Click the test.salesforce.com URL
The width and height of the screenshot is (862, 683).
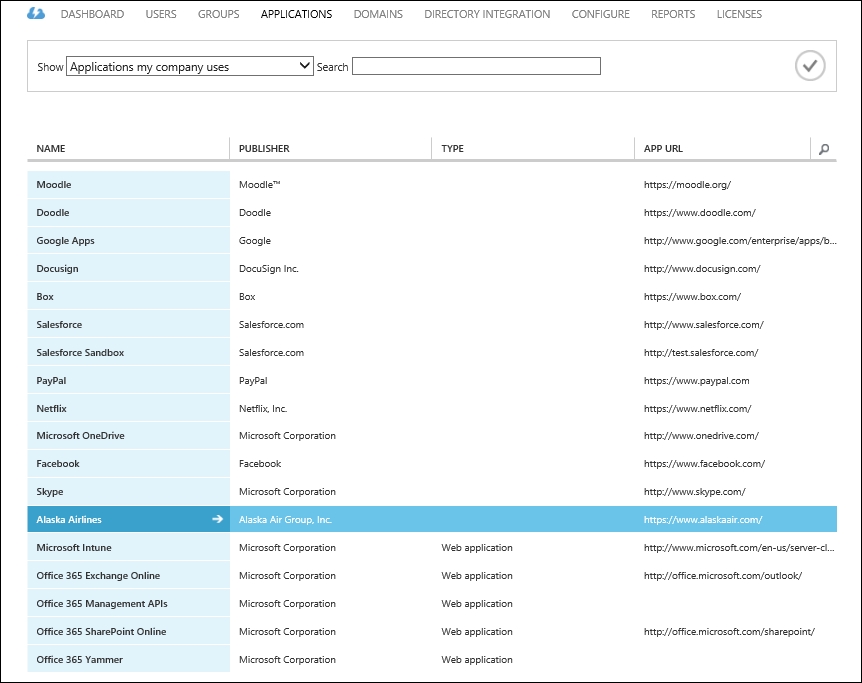point(701,352)
